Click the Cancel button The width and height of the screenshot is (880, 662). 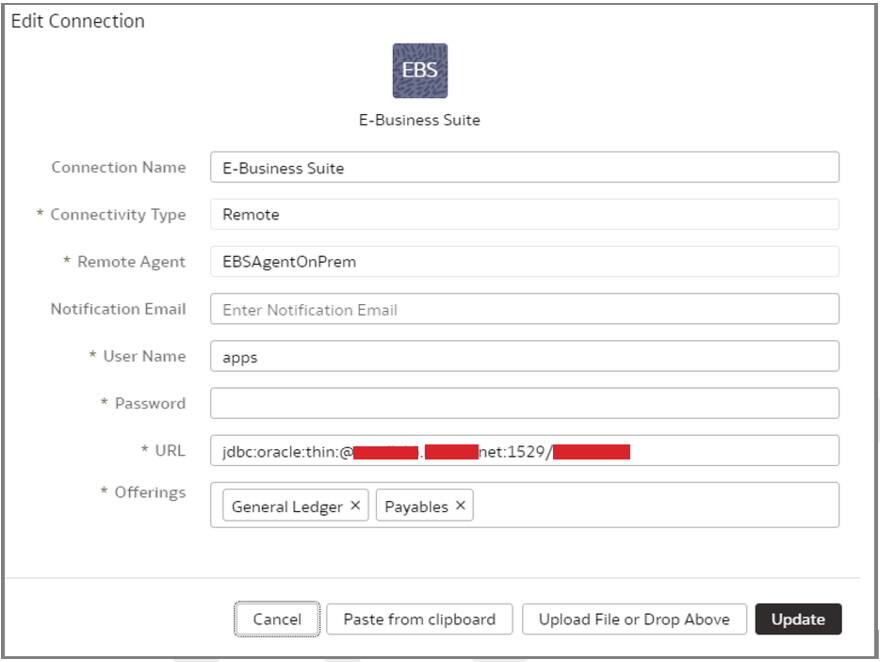click(277, 619)
